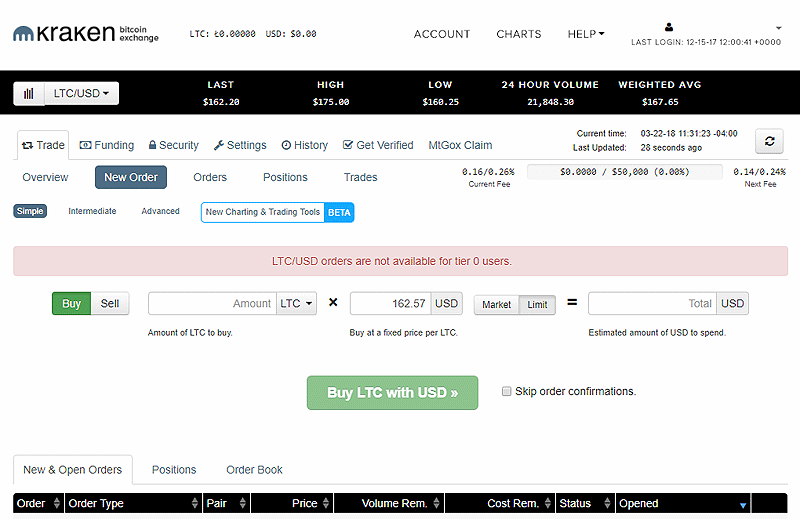
Task: Click the USD balance $0.00 text
Action: (291, 34)
